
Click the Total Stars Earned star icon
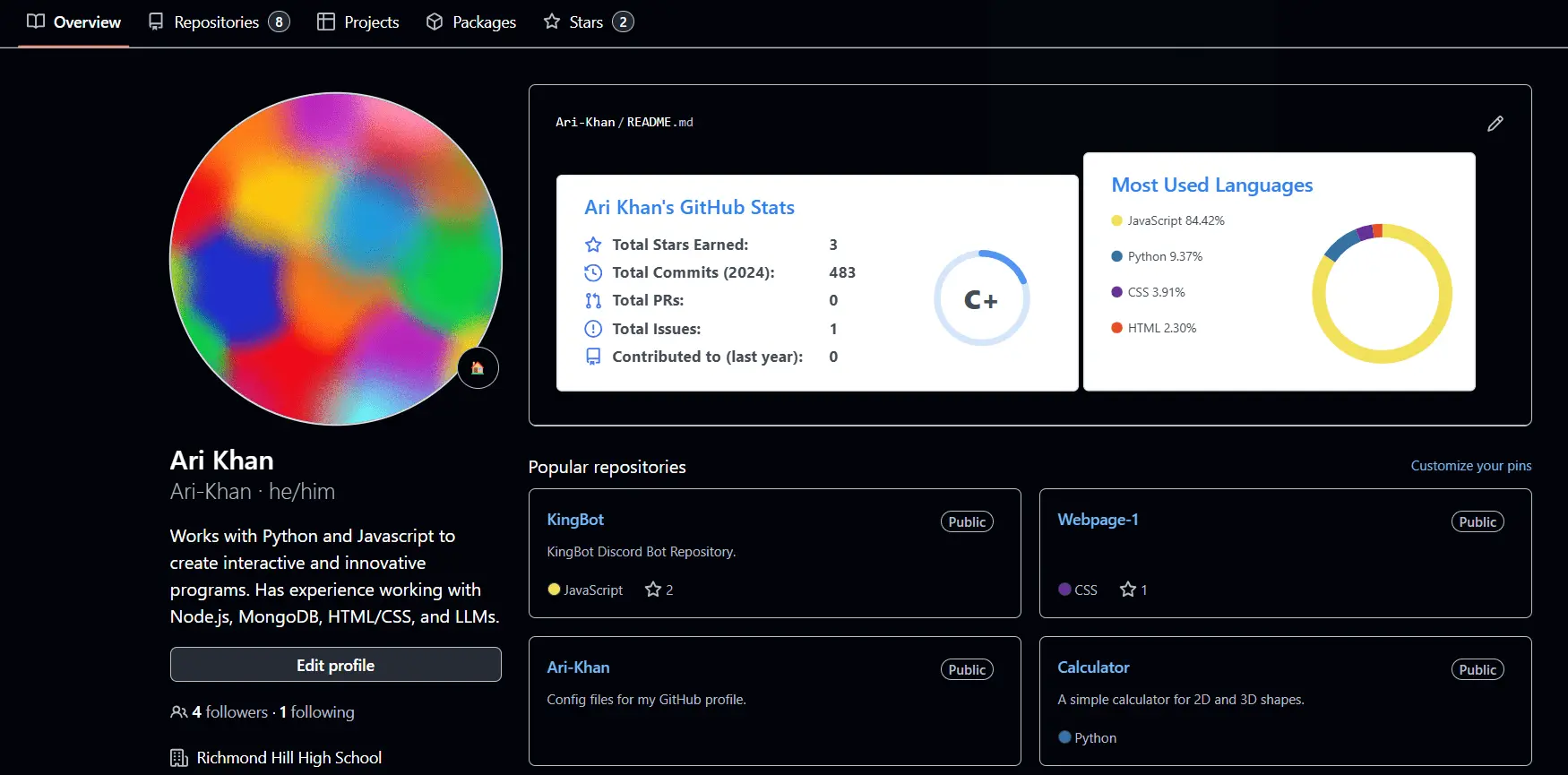593,245
